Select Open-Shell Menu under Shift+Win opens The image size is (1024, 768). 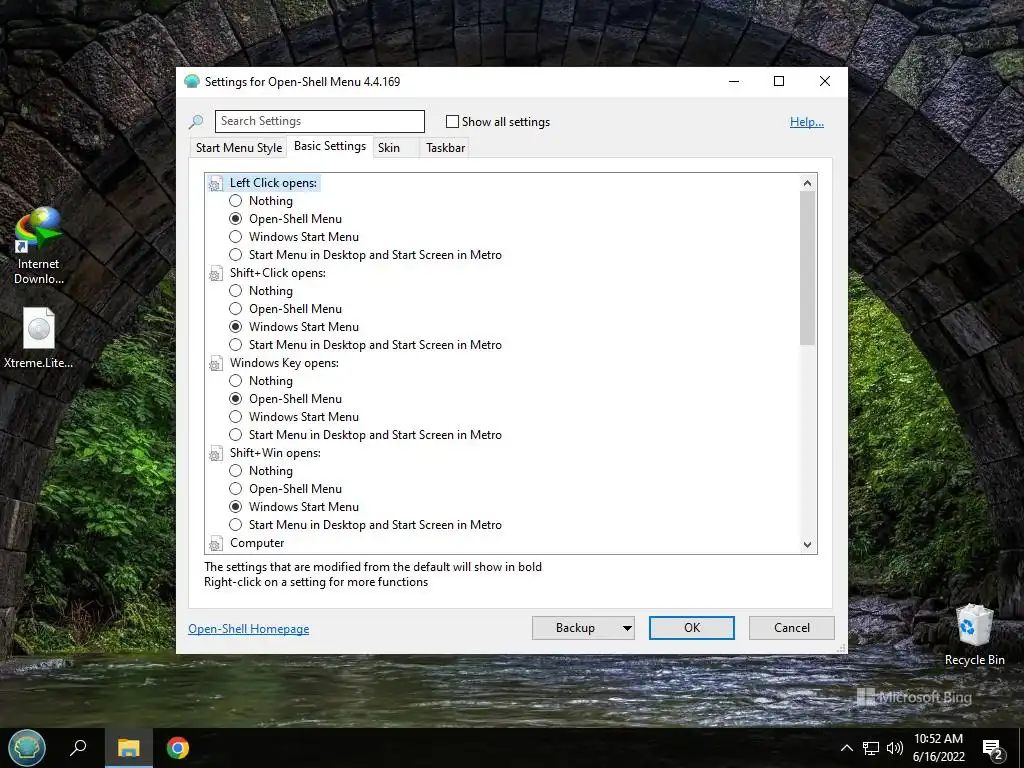[x=235, y=489]
